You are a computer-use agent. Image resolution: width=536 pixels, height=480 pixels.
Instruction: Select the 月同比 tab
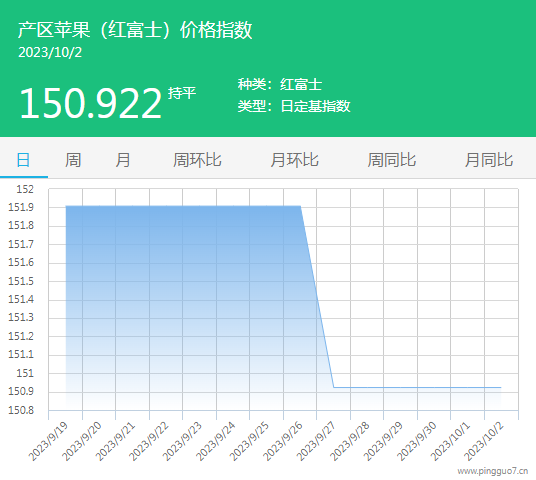click(489, 160)
